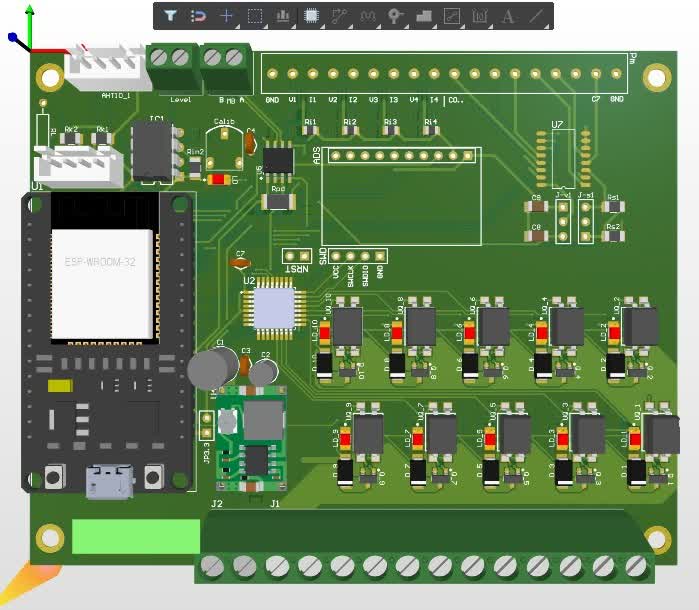Choose the keepout region tool
The width and height of the screenshot is (699, 610).
452,16
